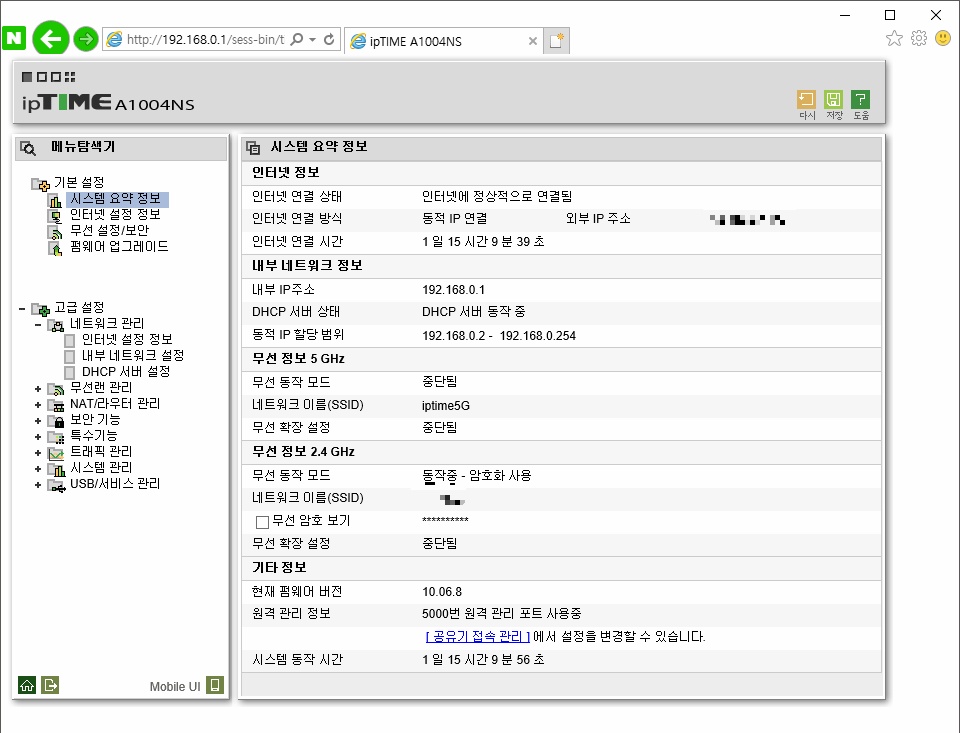
Task: Expand the 트래픽 관리 tree node
Action: pyautogui.click(x=38, y=453)
